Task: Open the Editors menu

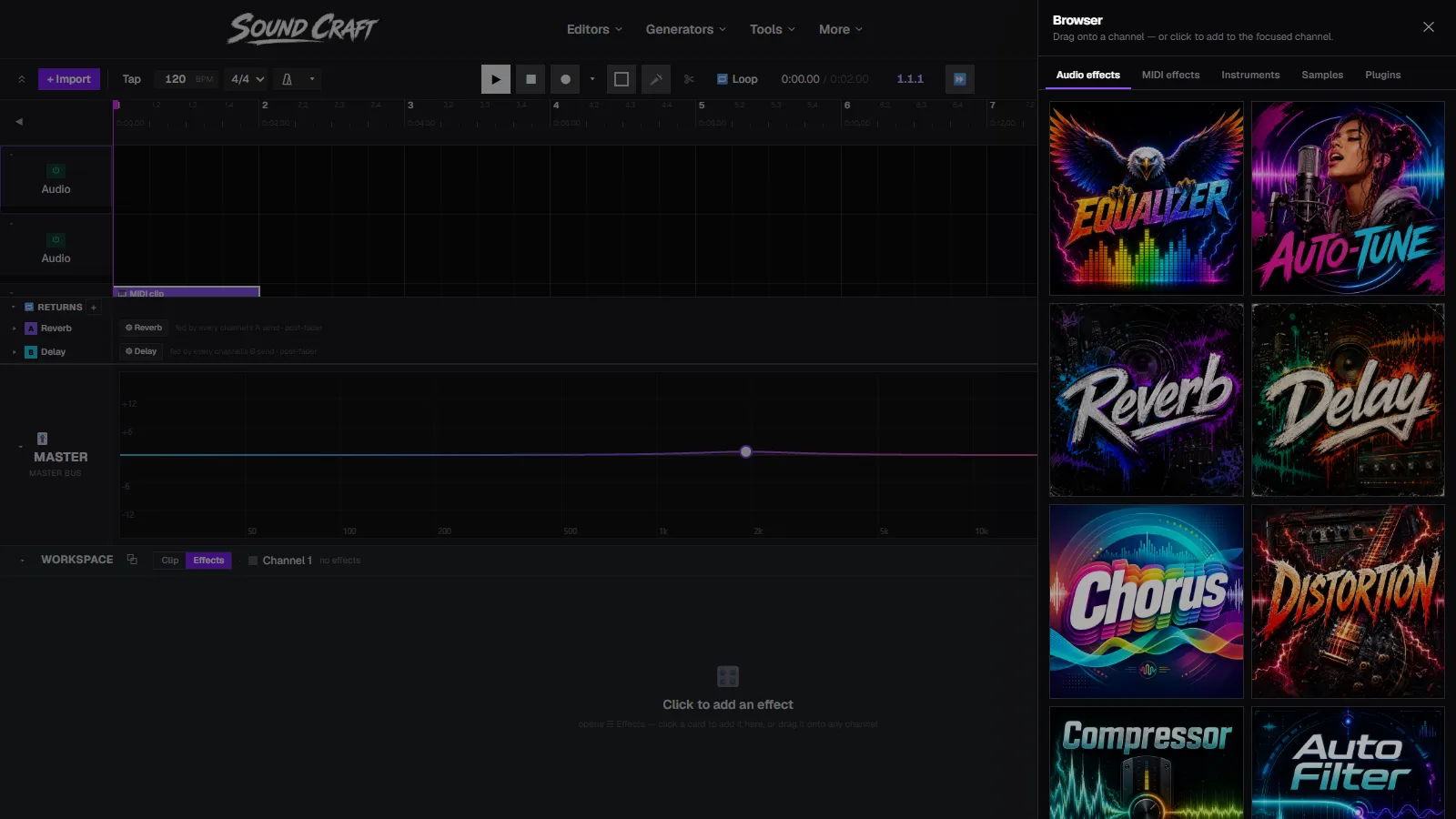Action: [594, 29]
